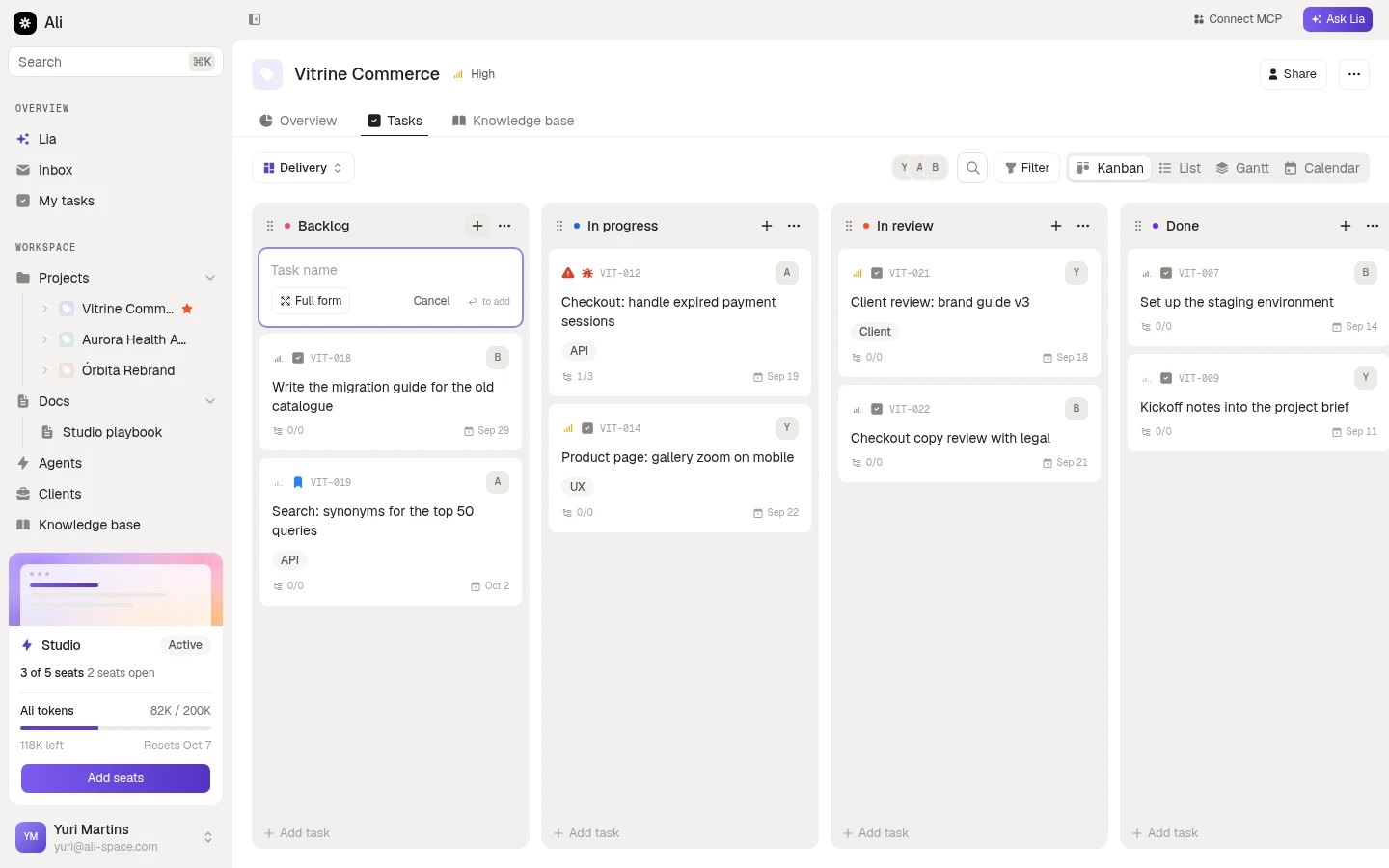Focus the sidebar Search field
Viewport: 1389px width, 868px height.
click(x=116, y=62)
